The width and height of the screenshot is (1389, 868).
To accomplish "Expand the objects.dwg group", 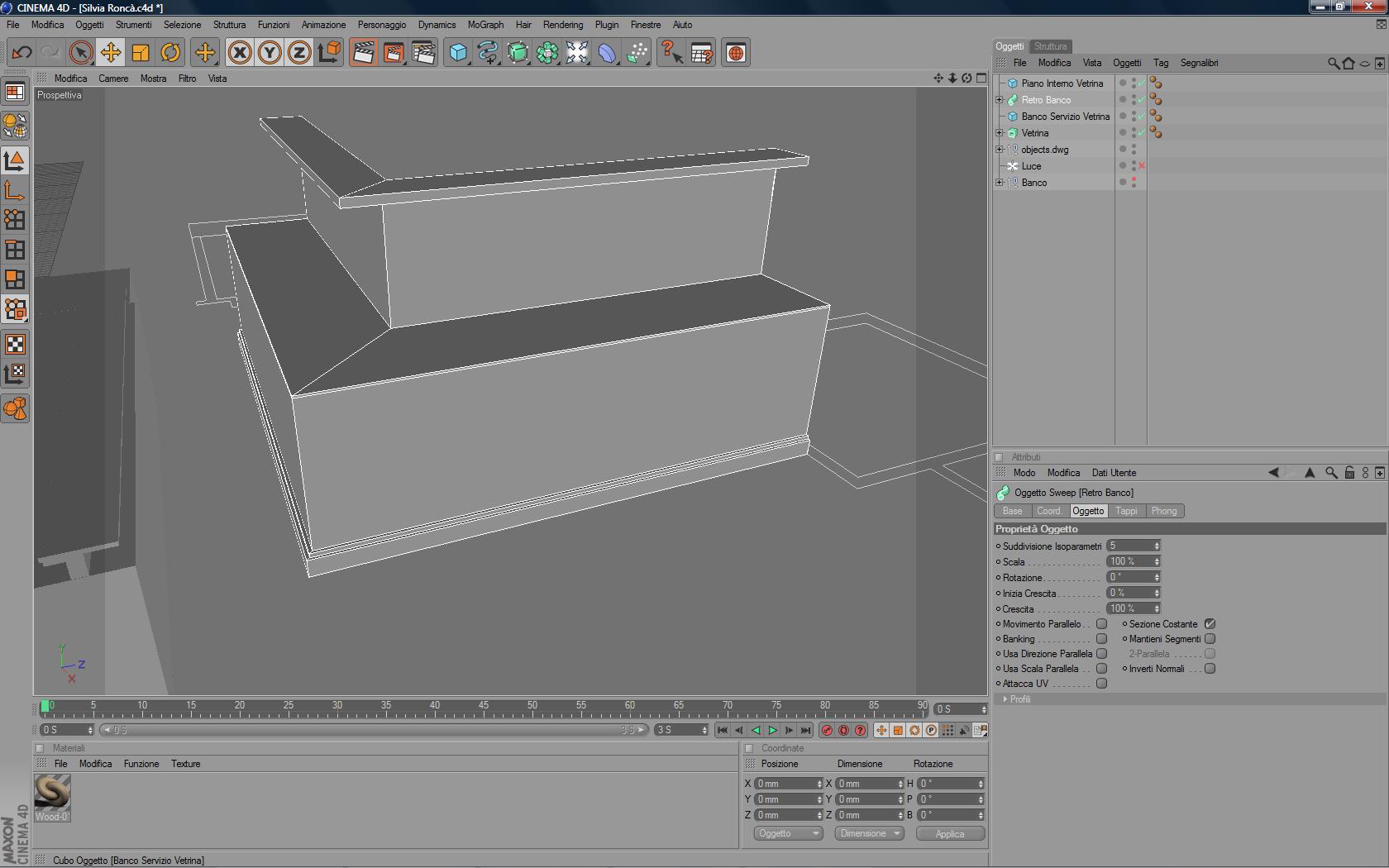I will (1000, 150).
